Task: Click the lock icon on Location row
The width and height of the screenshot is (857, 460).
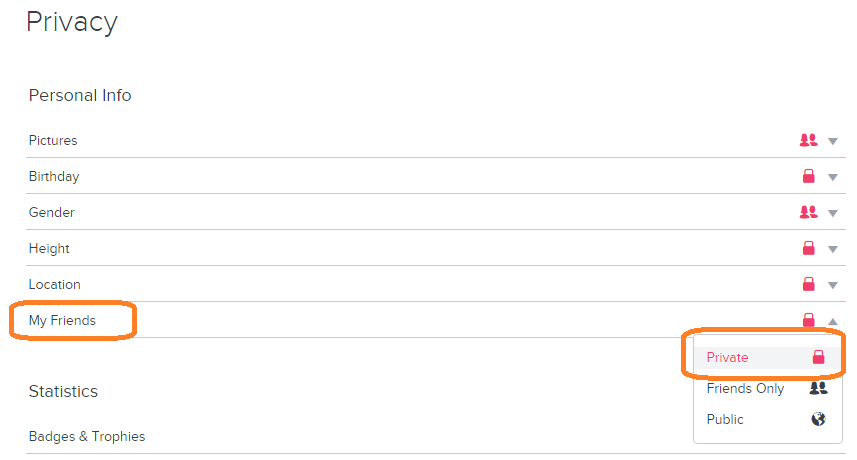Action: coord(809,285)
